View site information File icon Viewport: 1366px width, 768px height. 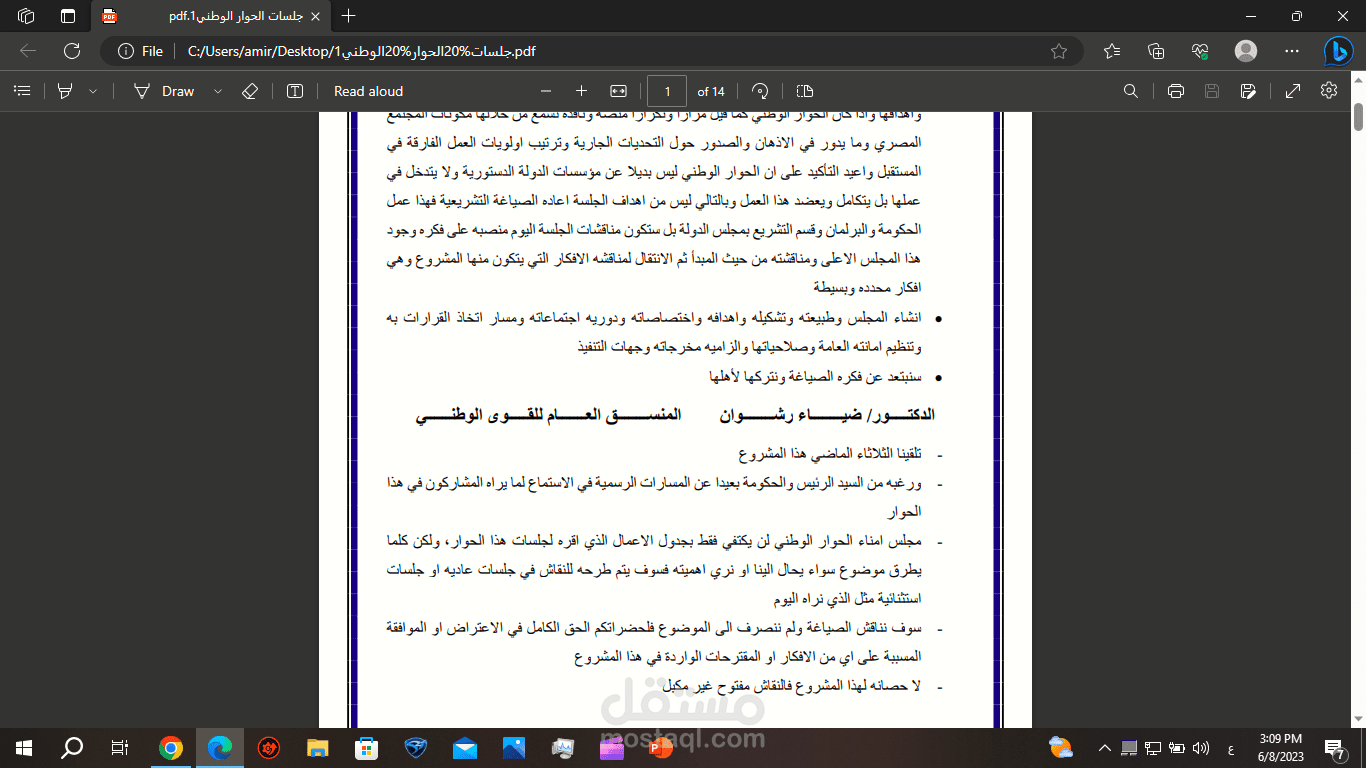click(140, 51)
